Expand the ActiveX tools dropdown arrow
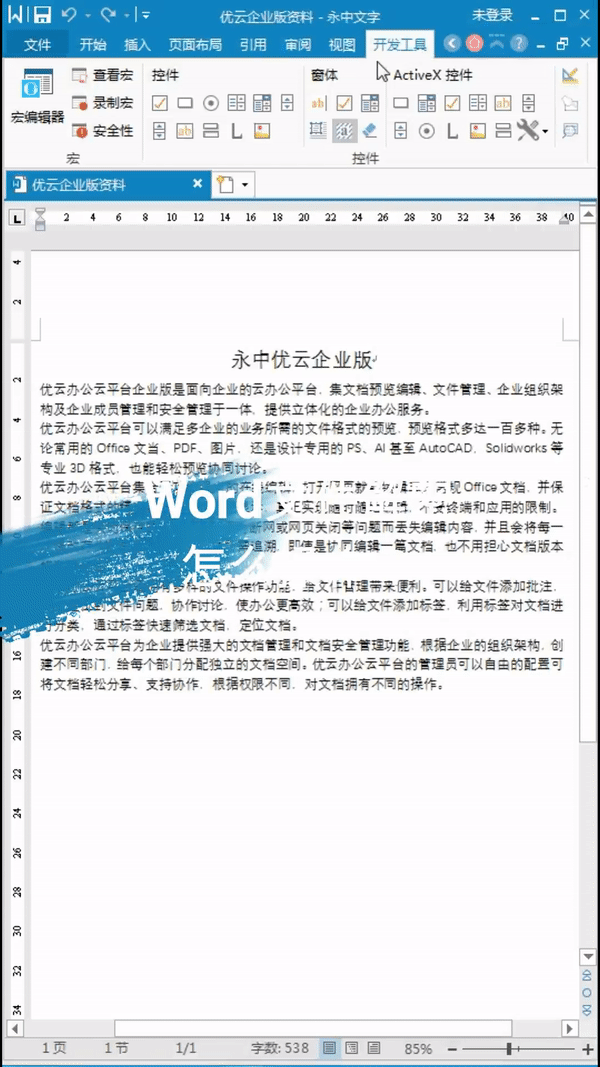This screenshot has height=1067, width=600. coord(545,131)
